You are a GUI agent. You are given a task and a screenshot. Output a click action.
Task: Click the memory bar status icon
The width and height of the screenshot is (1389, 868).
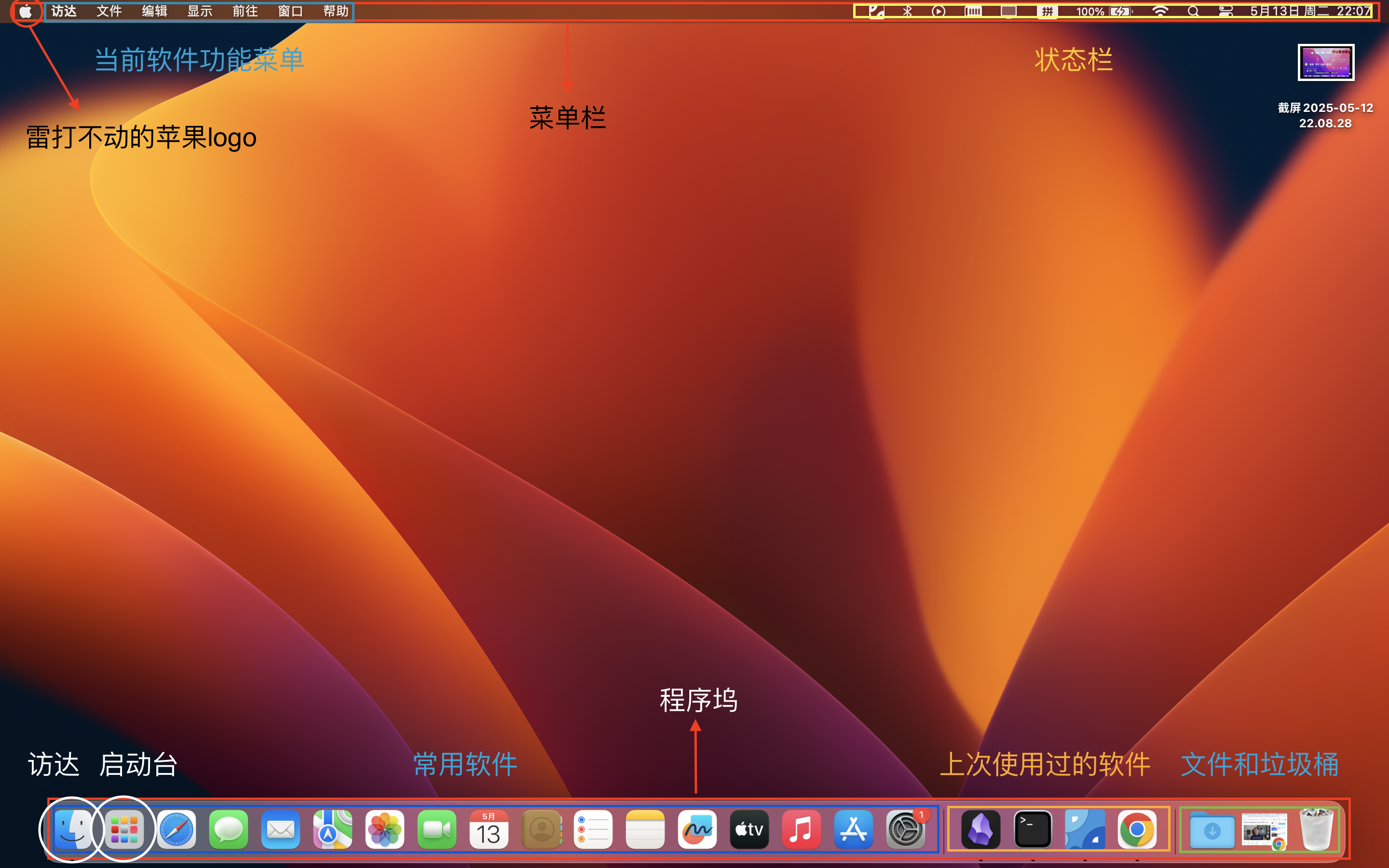pos(973,12)
